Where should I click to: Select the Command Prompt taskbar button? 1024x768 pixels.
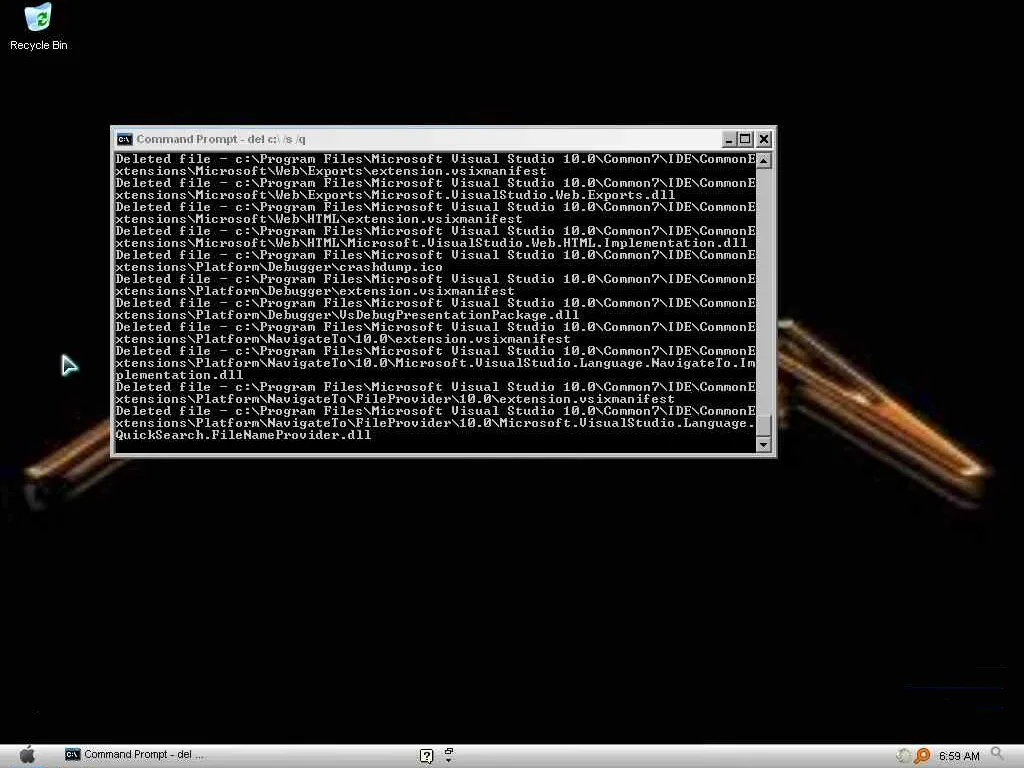point(135,755)
